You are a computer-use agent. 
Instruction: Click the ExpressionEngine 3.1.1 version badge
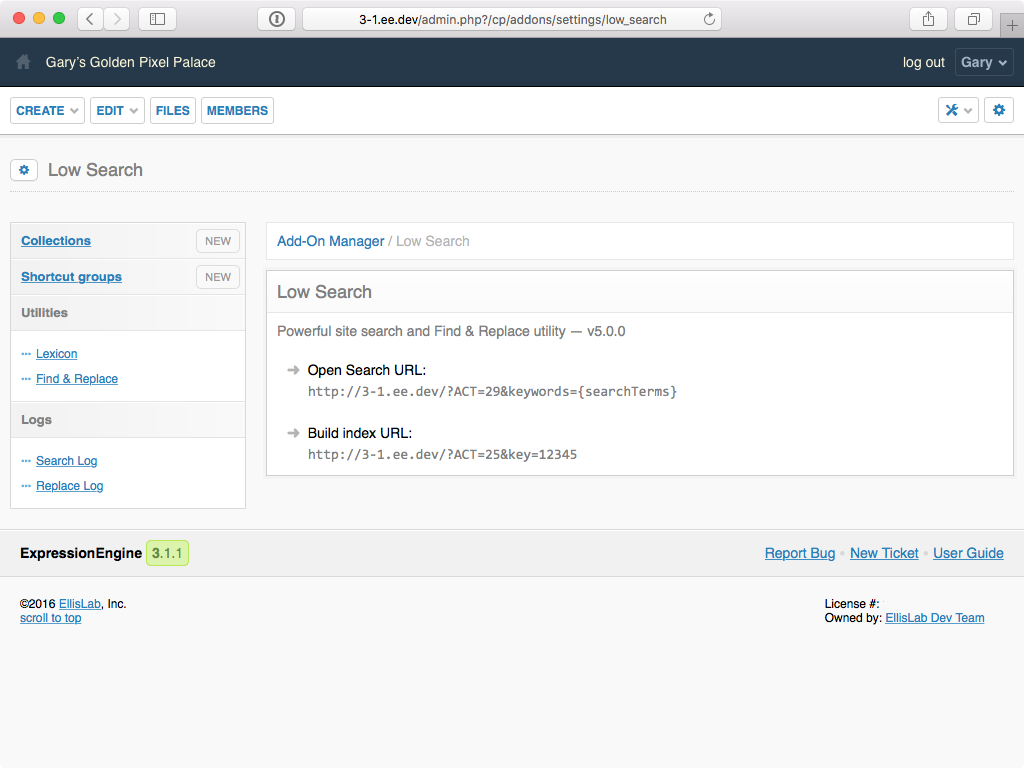(x=167, y=553)
